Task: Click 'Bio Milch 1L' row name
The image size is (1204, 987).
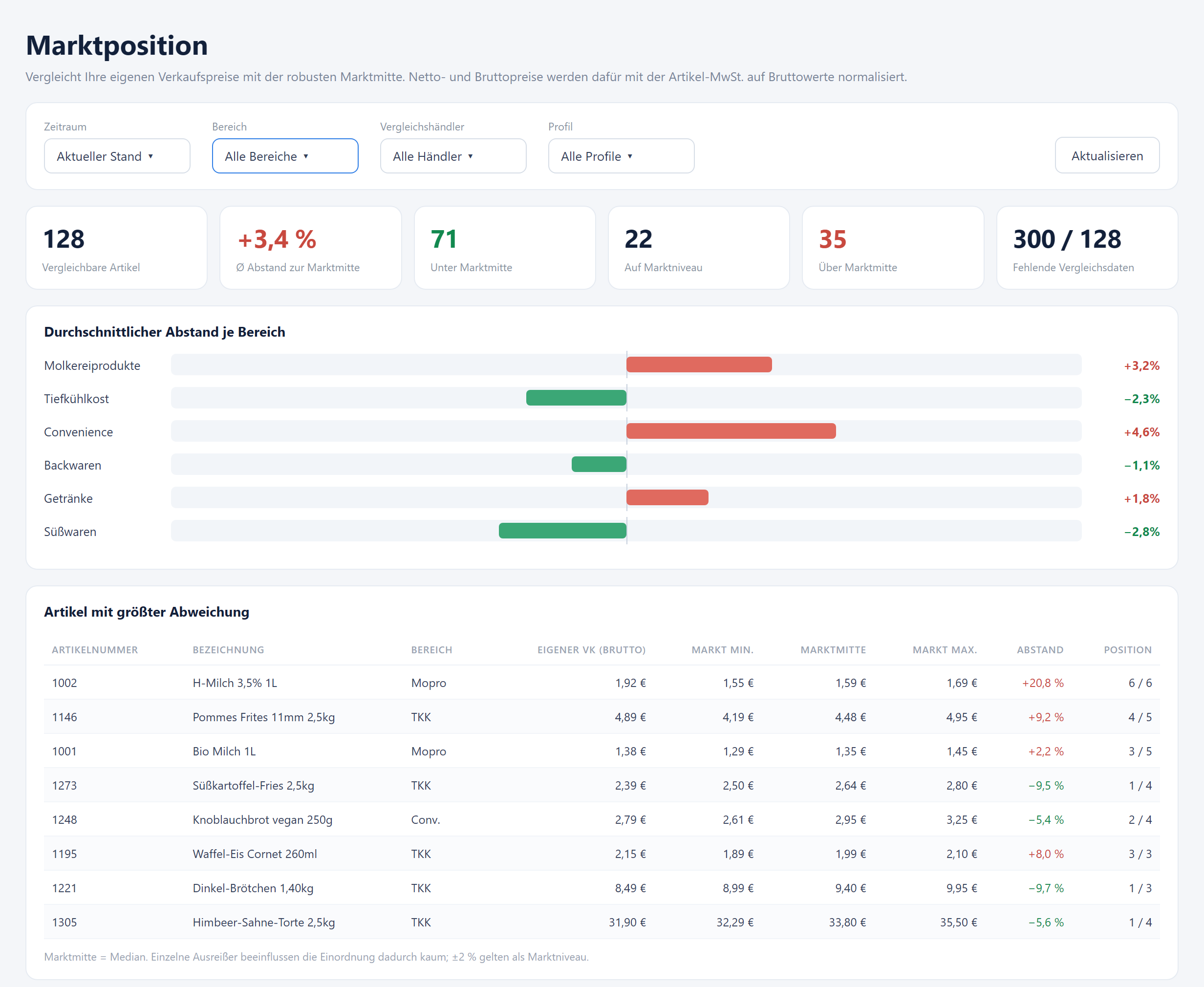Action: 224,751
